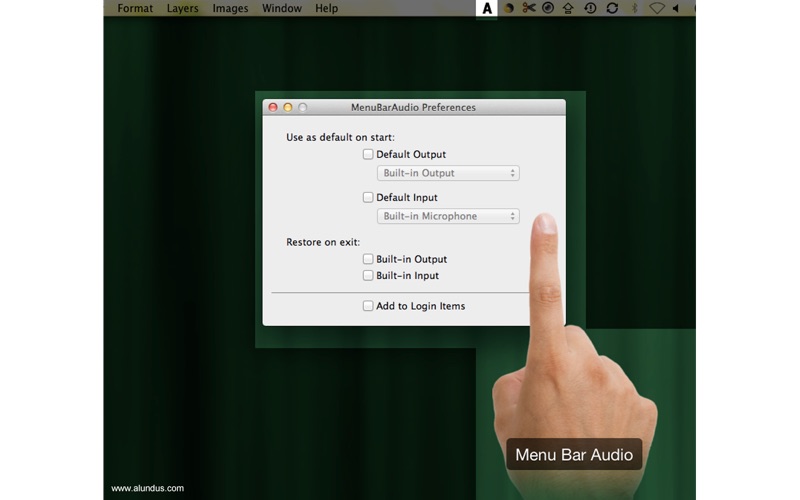Open the Wi-Fi menu bar icon
The image size is (800, 500).
657,8
